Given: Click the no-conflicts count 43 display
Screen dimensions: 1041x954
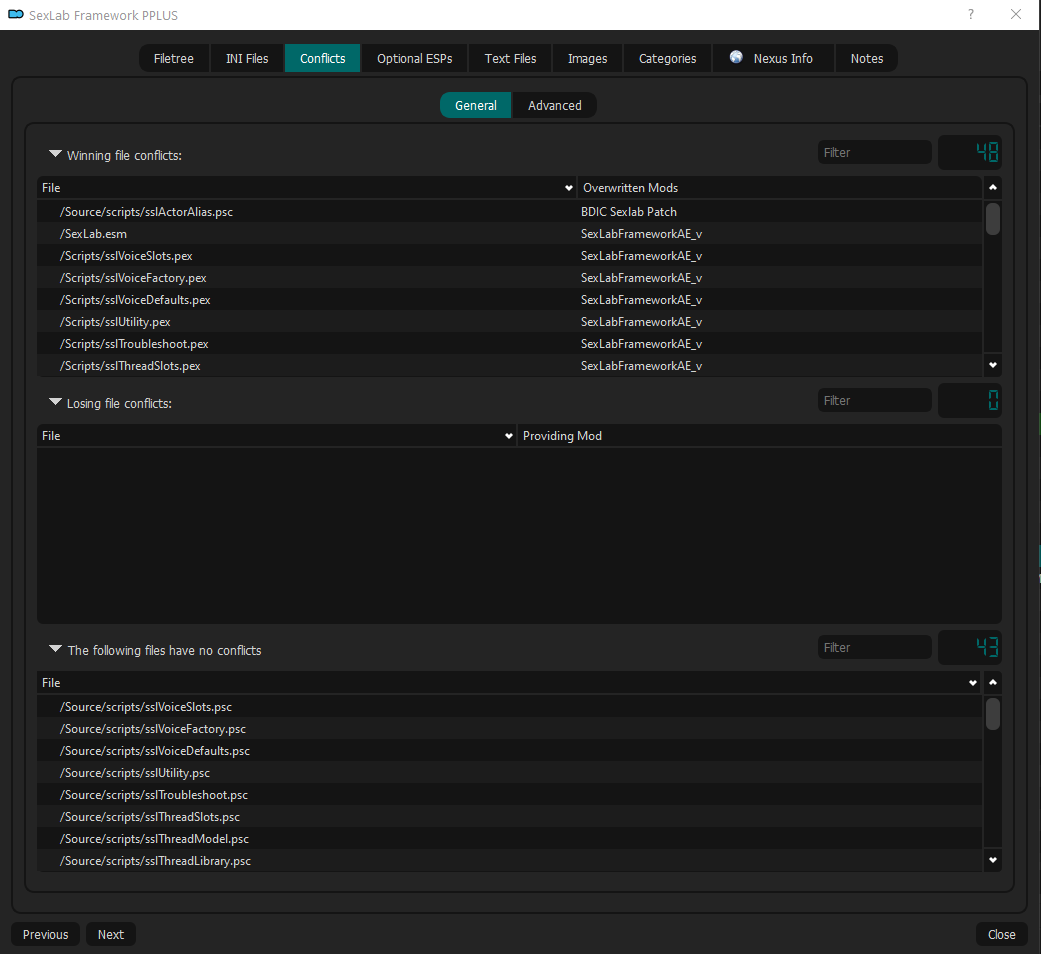Looking at the screenshot, I should point(969,647).
